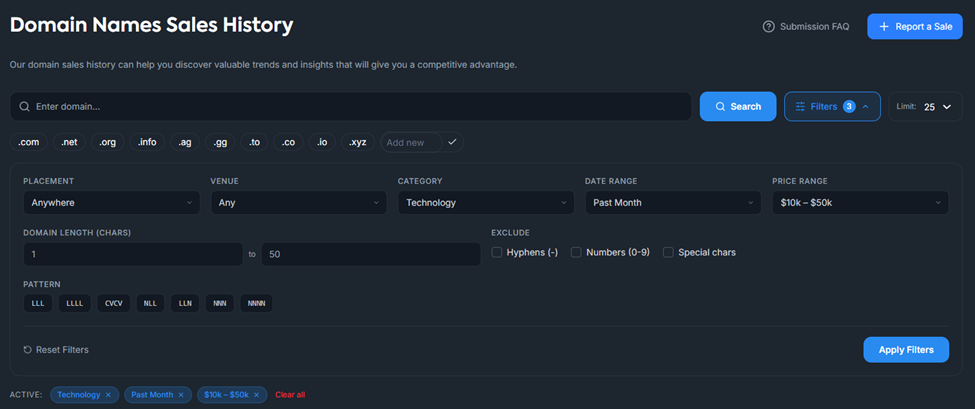Enable the Hyphens (-) exclude checkbox
Image resolution: width=975 pixels, height=409 pixels.
pyautogui.click(x=497, y=253)
